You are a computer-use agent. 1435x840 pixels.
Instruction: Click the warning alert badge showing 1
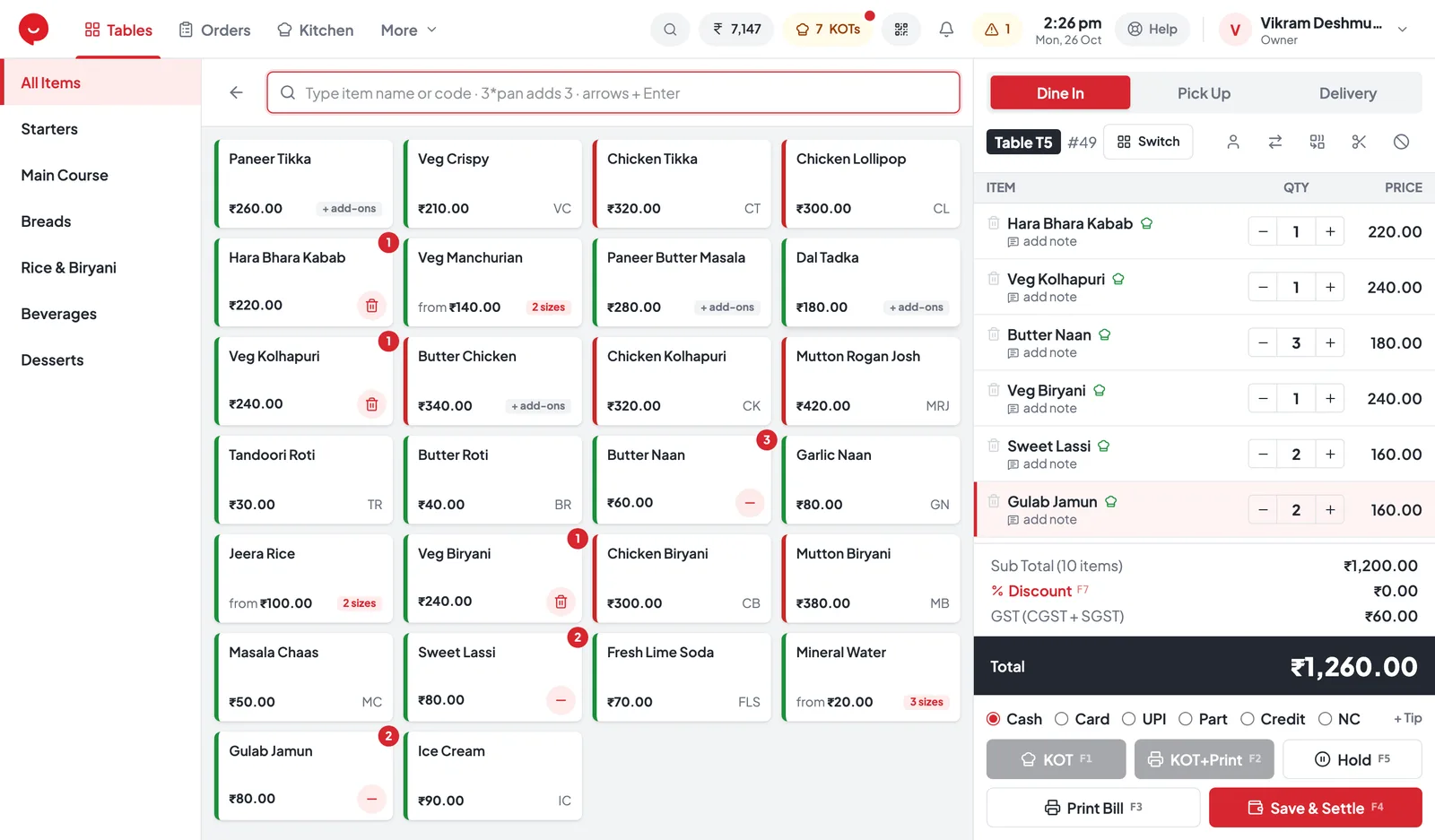pyautogui.click(x=997, y=30)
